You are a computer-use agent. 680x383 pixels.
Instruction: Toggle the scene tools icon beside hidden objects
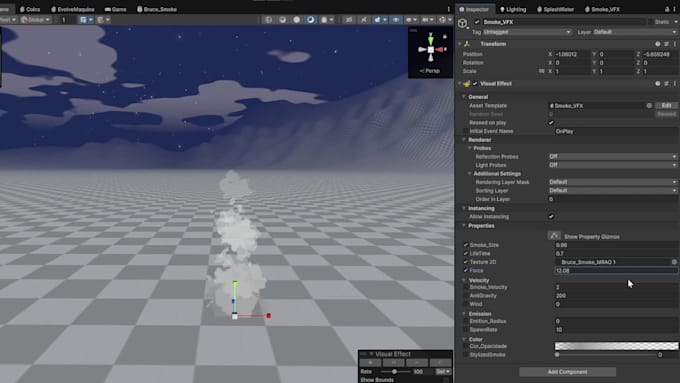(363, 20)
